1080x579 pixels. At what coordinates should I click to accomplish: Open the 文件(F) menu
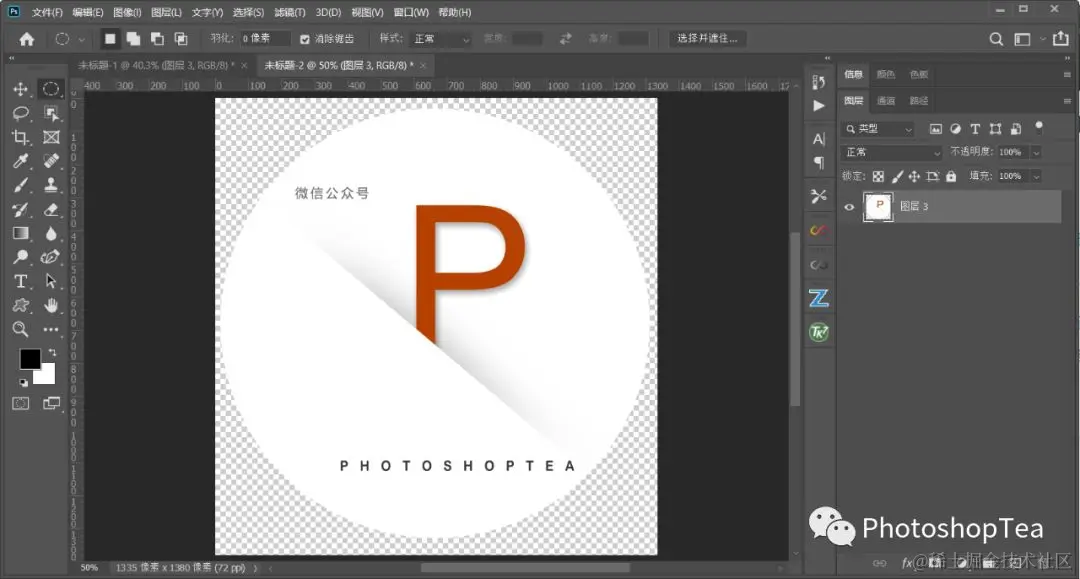47,12
